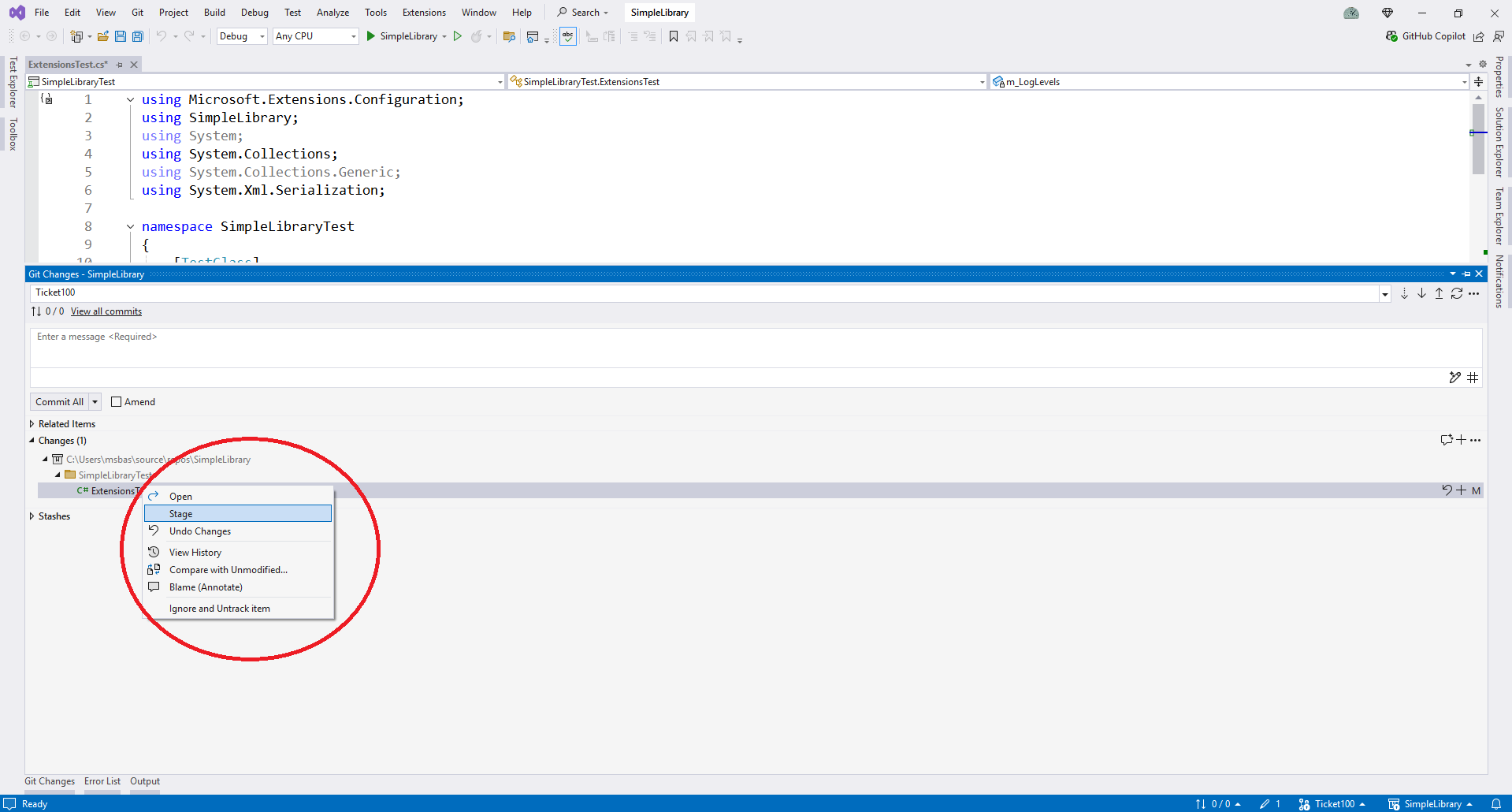This screenshot has width=1512, height=812.
Task: Open the Extensions menu
Action: (x=424, y=13)
